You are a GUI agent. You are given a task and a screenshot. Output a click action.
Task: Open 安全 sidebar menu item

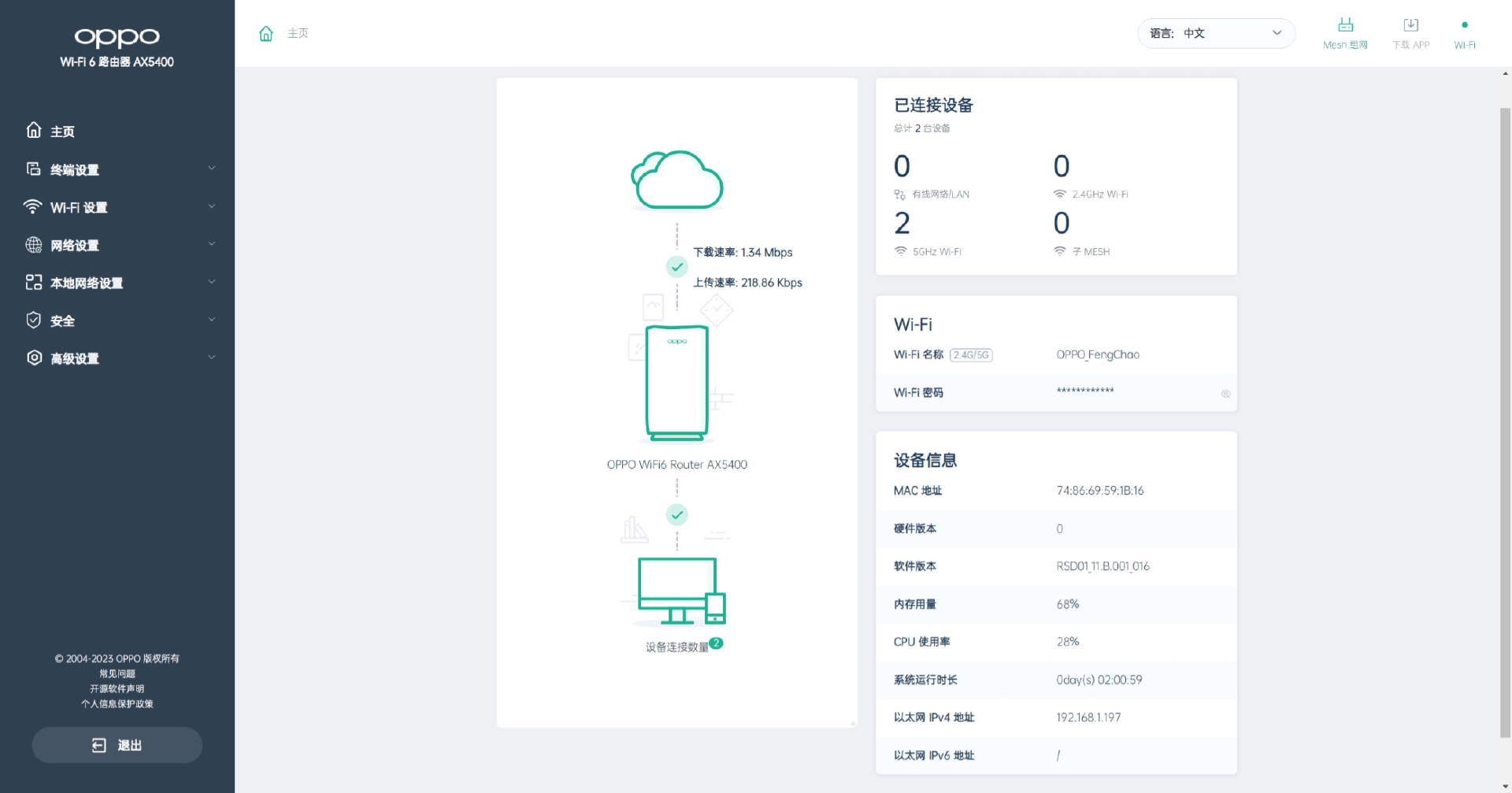[118, 321]
